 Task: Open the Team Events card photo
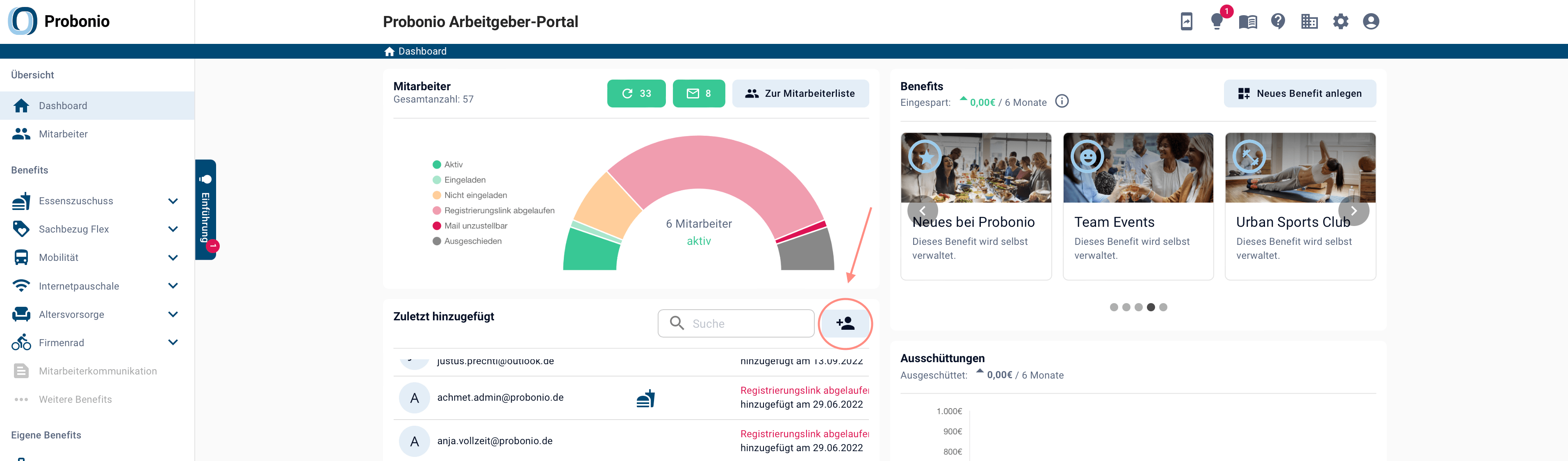tap(1138, 168)
